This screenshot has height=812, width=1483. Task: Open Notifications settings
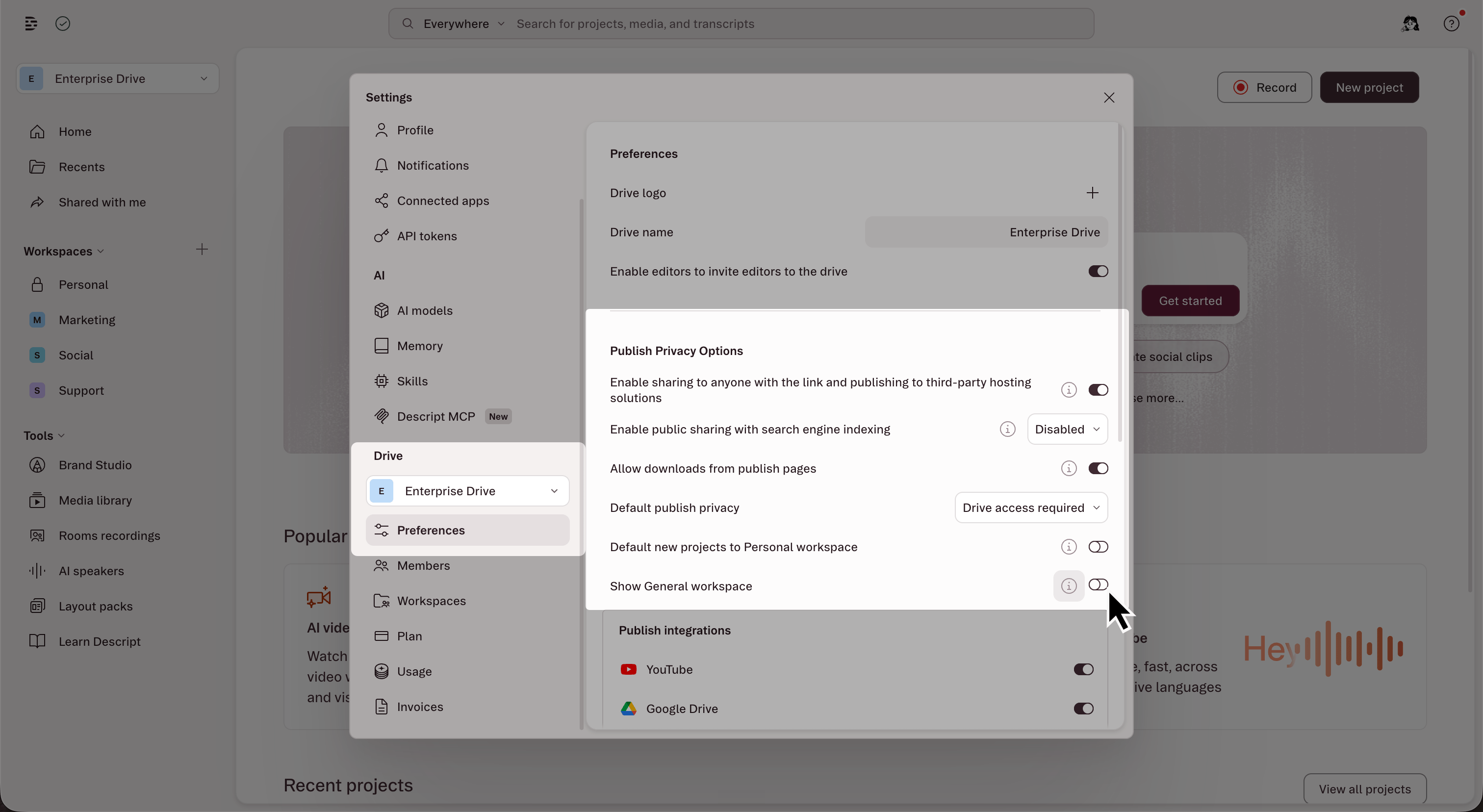pos(467,166)
